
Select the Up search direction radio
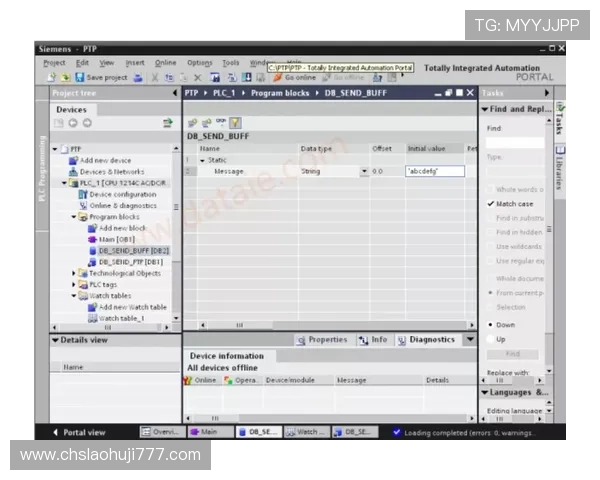pyautogui.click(x=491, y=339)
